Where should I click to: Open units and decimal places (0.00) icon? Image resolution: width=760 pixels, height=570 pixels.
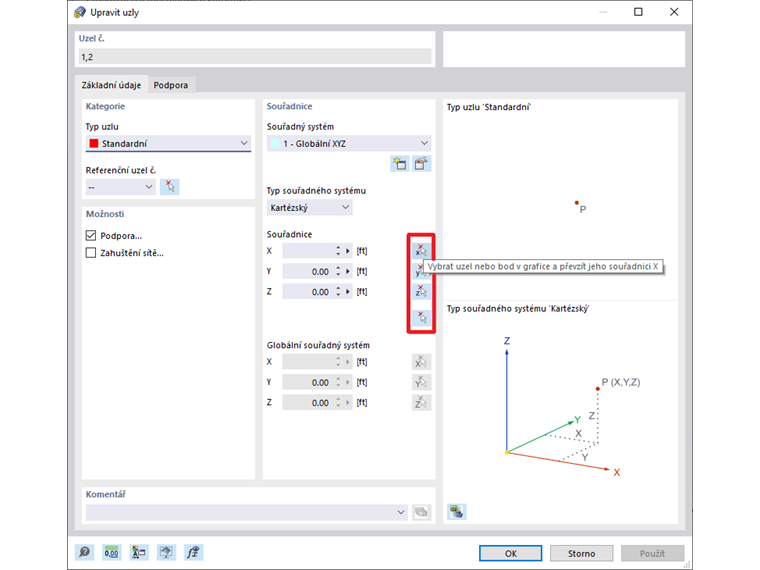pos(111,552)
